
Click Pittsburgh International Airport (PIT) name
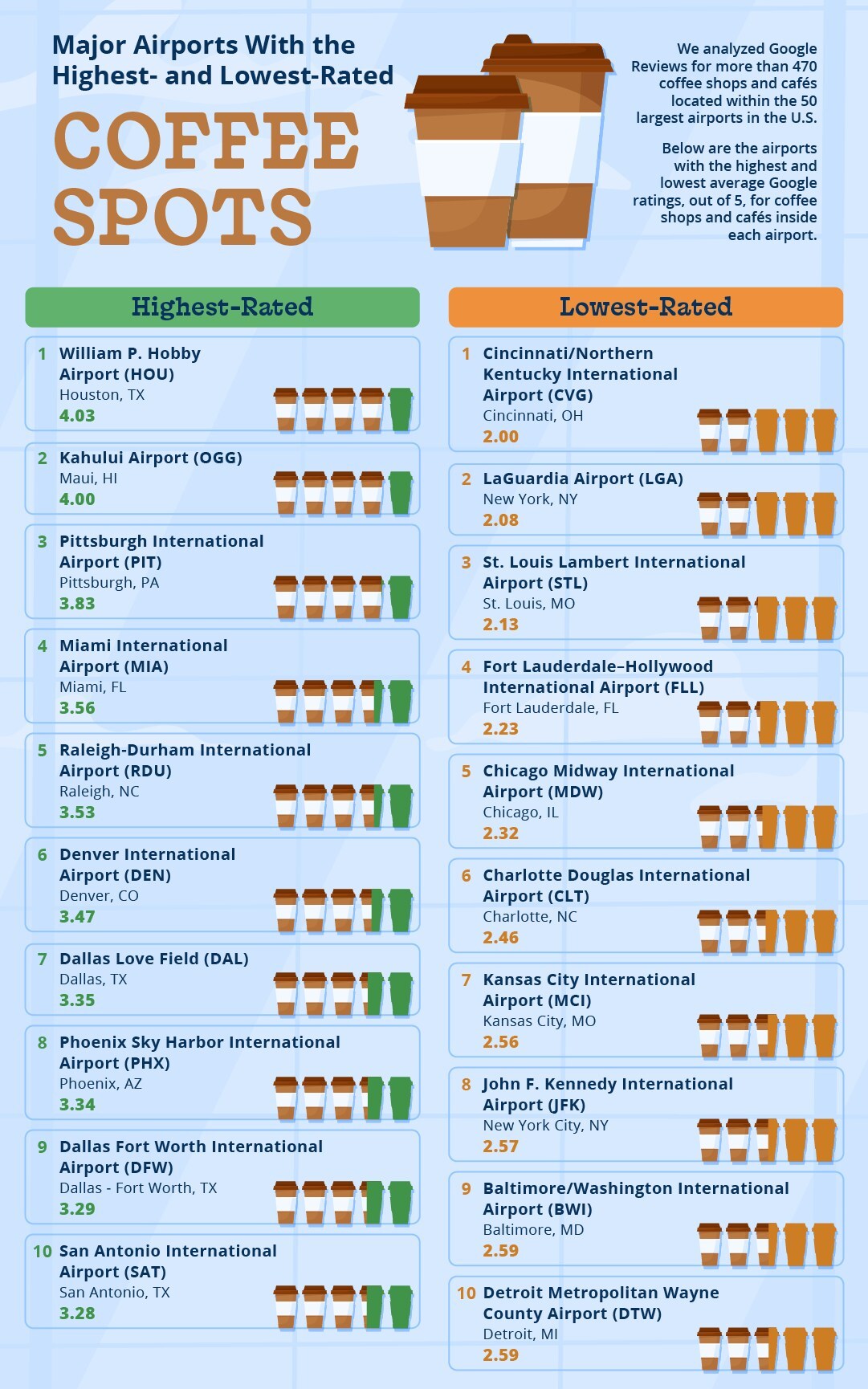point(161,552)
